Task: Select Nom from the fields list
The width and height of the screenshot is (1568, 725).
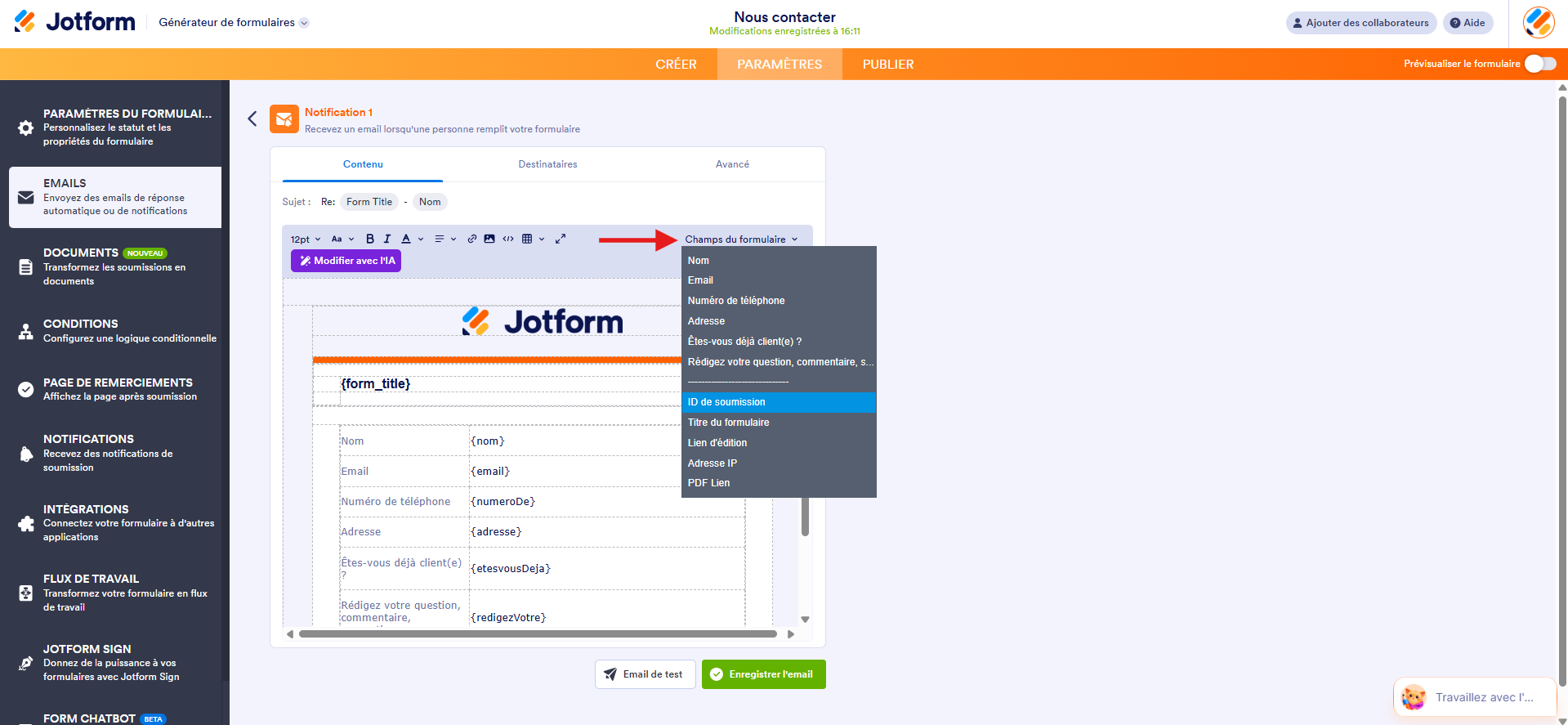Action: [779, 261]
